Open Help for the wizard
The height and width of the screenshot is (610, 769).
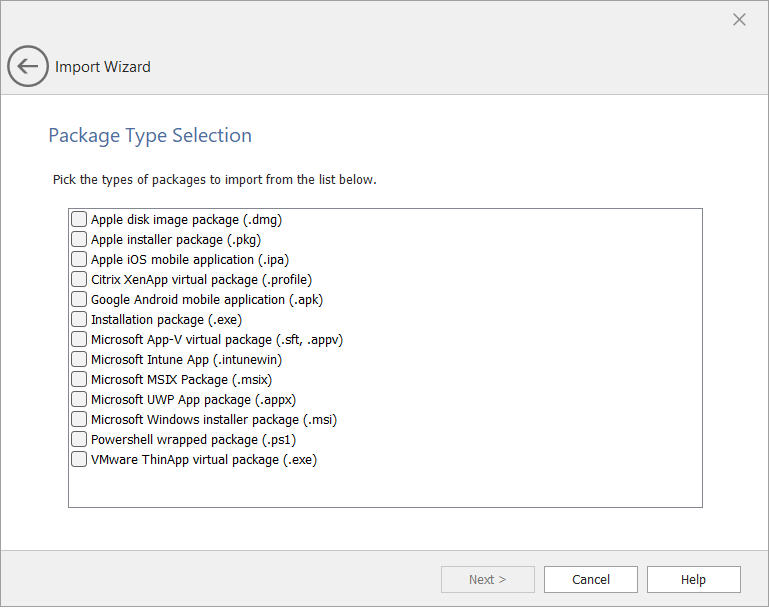[x=693, y=579]
